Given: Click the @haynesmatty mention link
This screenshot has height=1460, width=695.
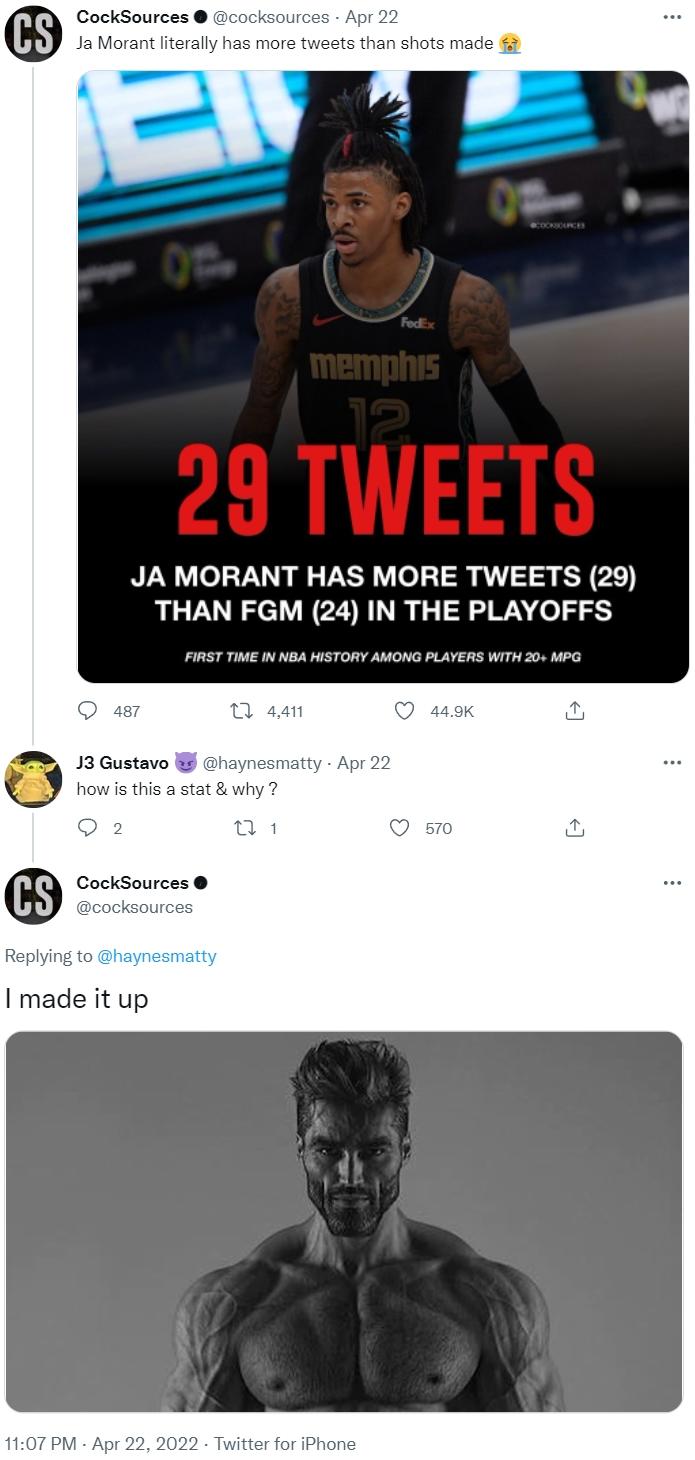Looking at the screenshot, I should coord(156,956).
